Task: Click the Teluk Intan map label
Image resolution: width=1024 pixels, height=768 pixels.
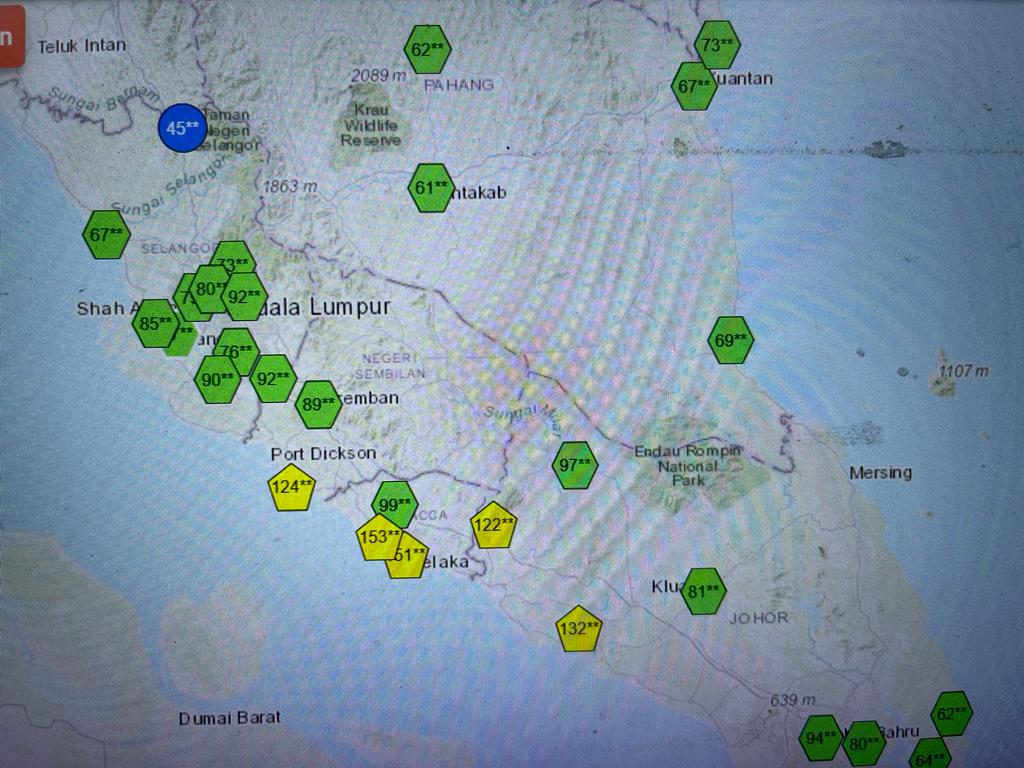Action: (x=82, y=46)
